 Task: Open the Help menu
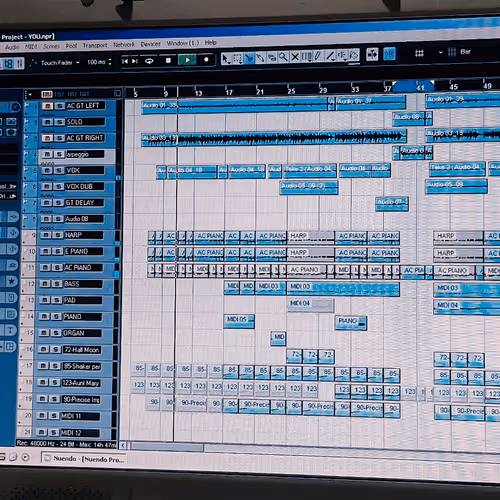[x=210, y=42]
